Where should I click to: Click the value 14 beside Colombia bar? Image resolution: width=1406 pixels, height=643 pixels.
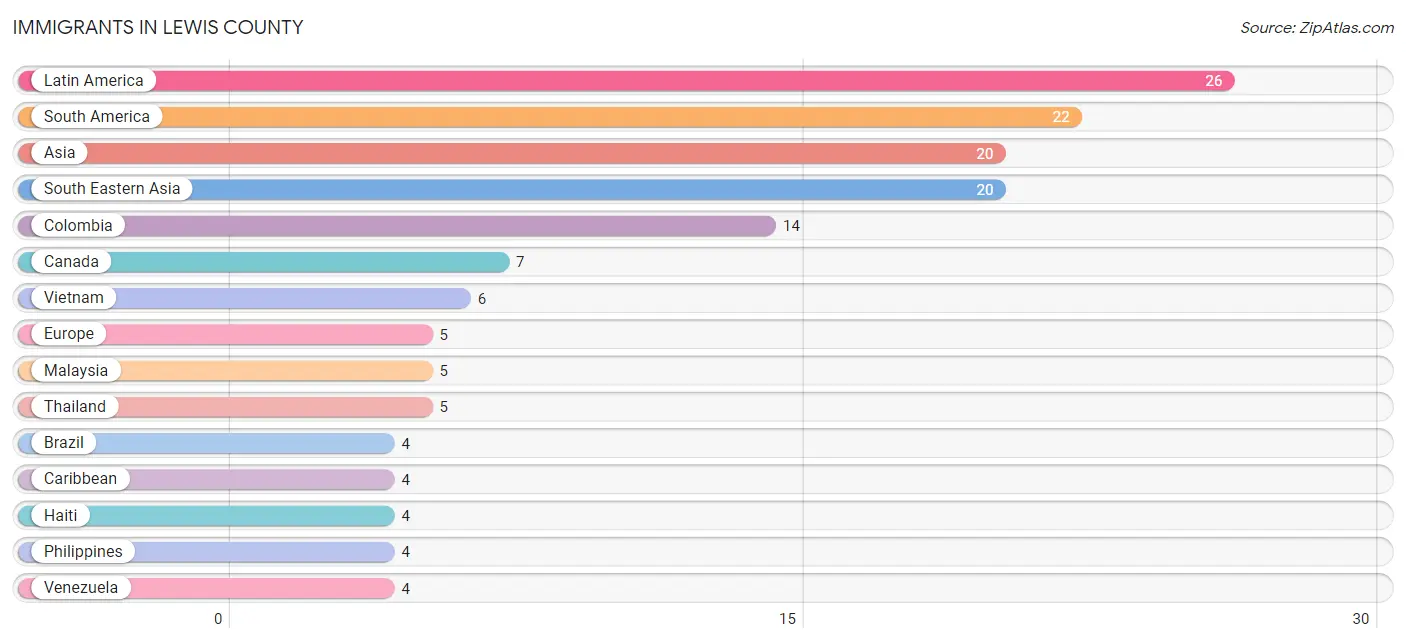(791, 226)
